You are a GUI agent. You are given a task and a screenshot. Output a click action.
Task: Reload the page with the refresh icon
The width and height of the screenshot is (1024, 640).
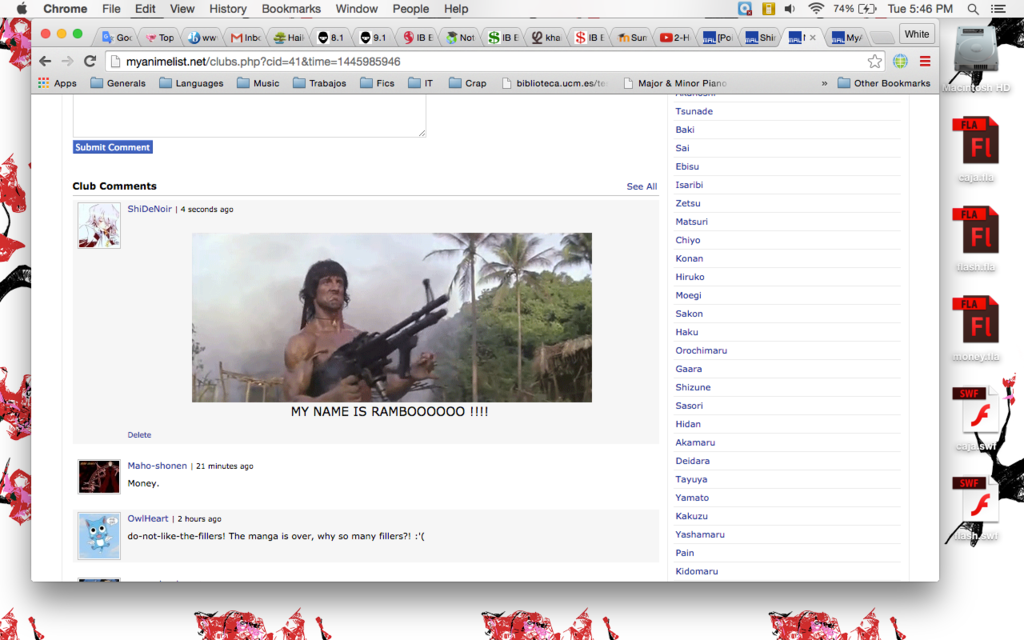(x=90, y=61)
